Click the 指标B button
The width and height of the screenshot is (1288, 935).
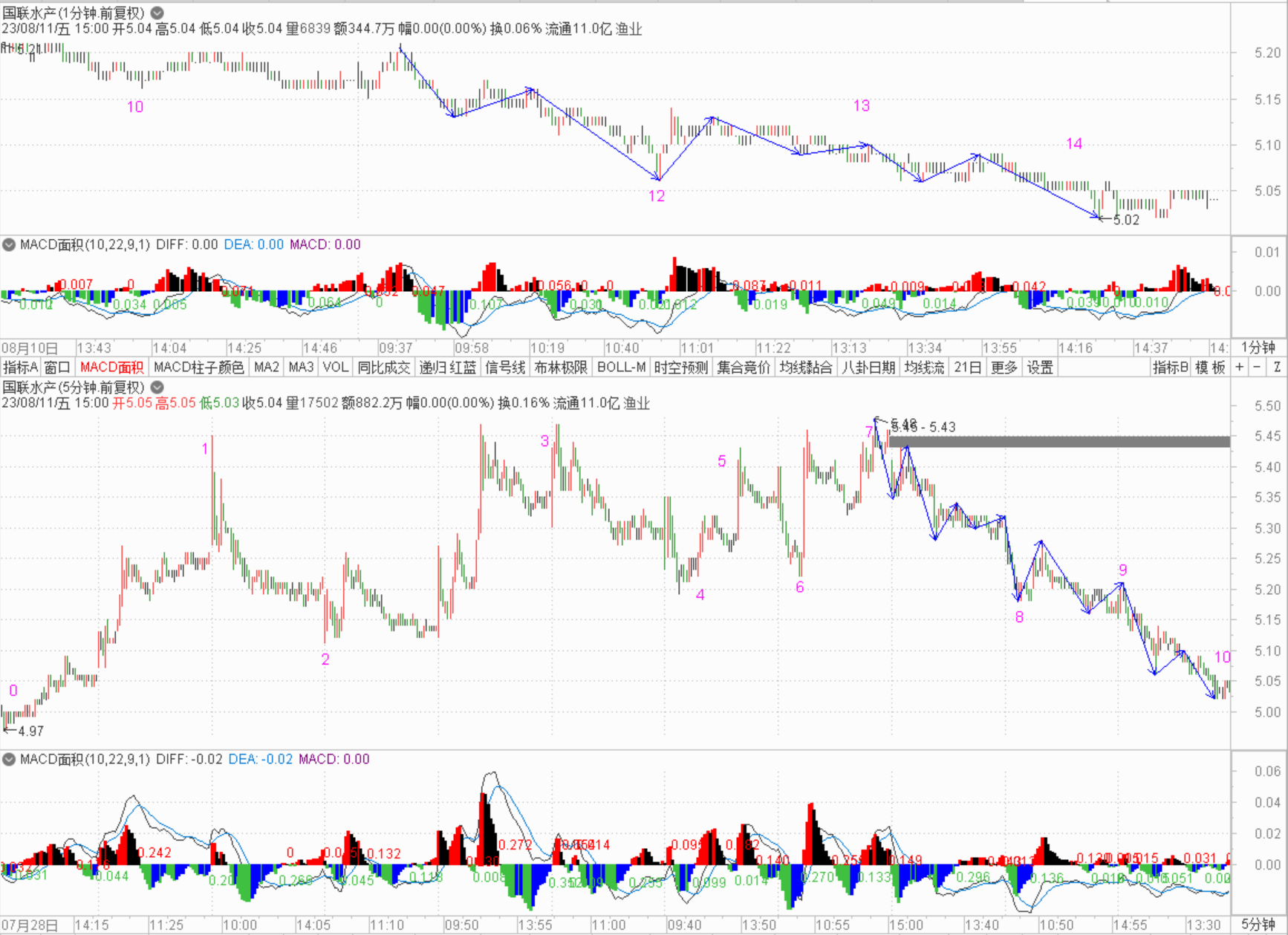pos(1171,367)
